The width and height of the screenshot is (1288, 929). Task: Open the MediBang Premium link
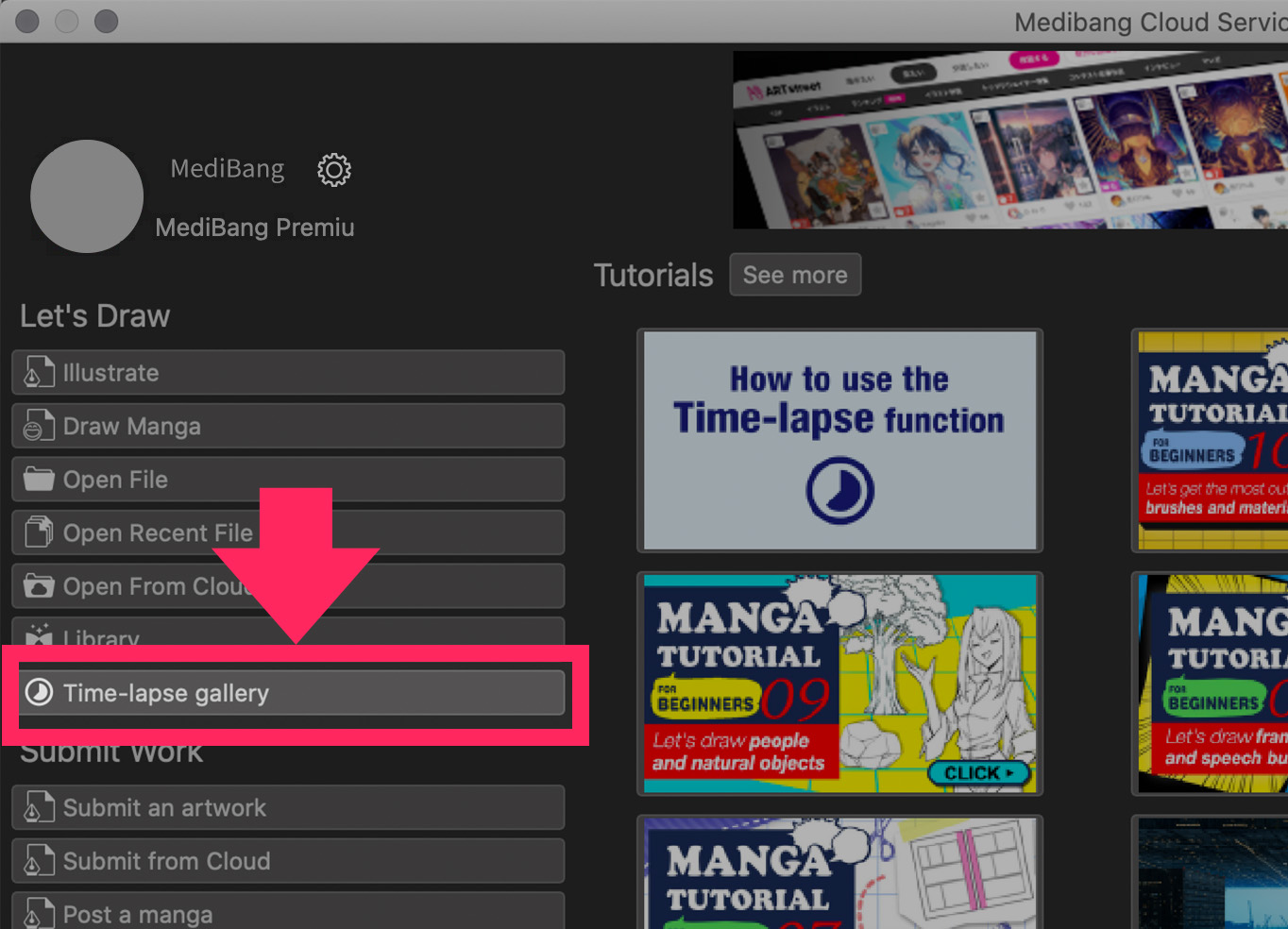click(255, 228)
